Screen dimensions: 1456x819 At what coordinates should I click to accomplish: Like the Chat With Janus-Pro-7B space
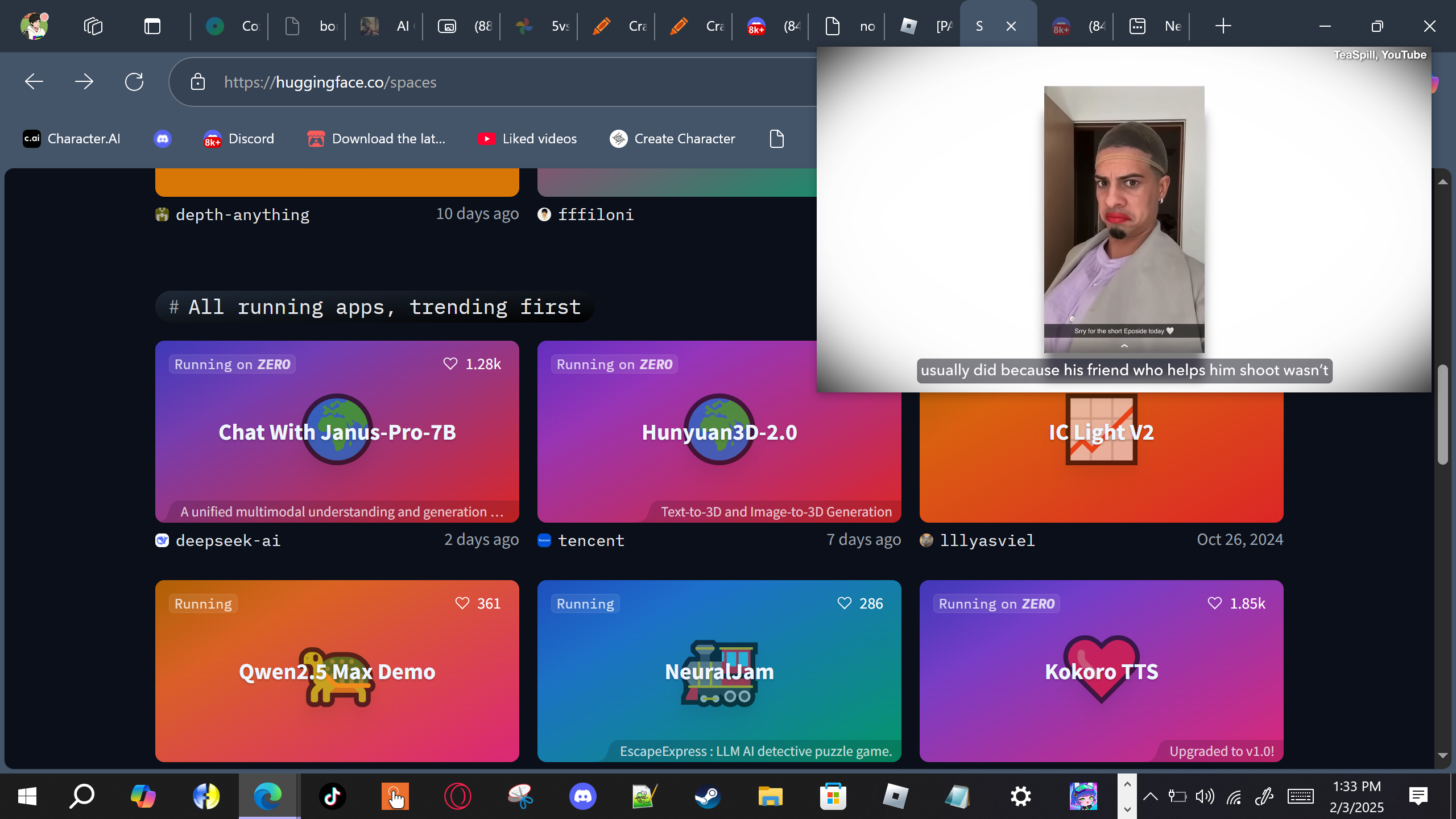click(x=472, y=364)
